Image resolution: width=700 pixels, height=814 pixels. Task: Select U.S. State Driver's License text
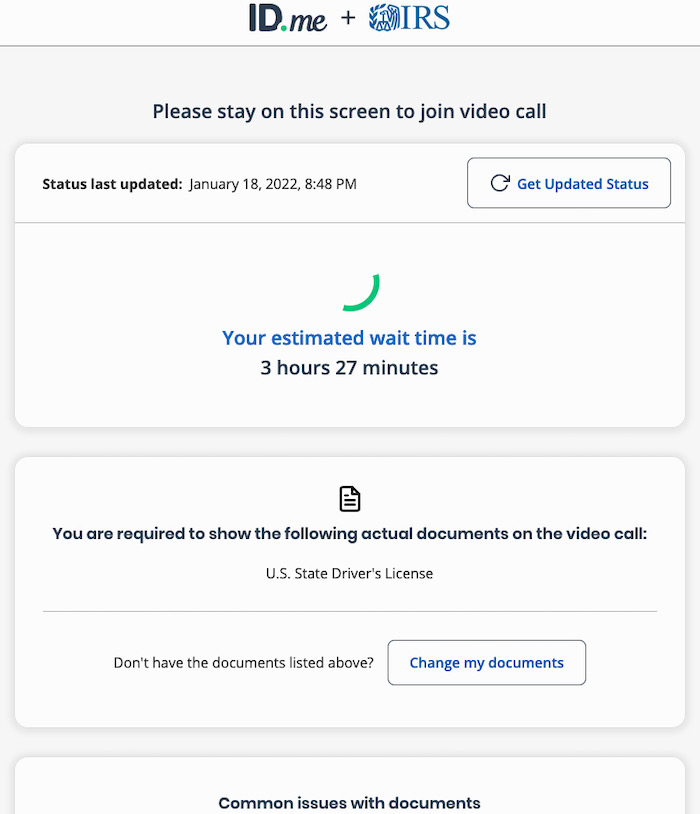pyautogui.click(x=349, y=573)
